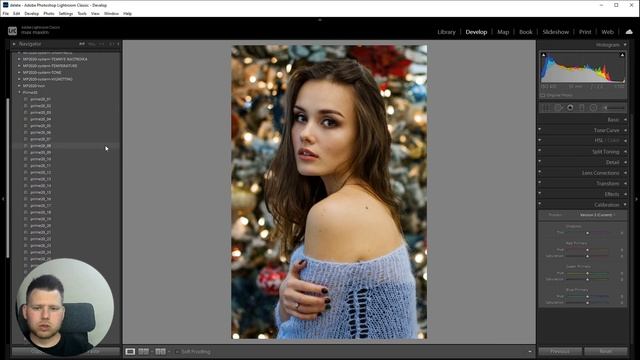Select the Adjustment Brush tool
The image size is (640, 360).
pos(615,108)
